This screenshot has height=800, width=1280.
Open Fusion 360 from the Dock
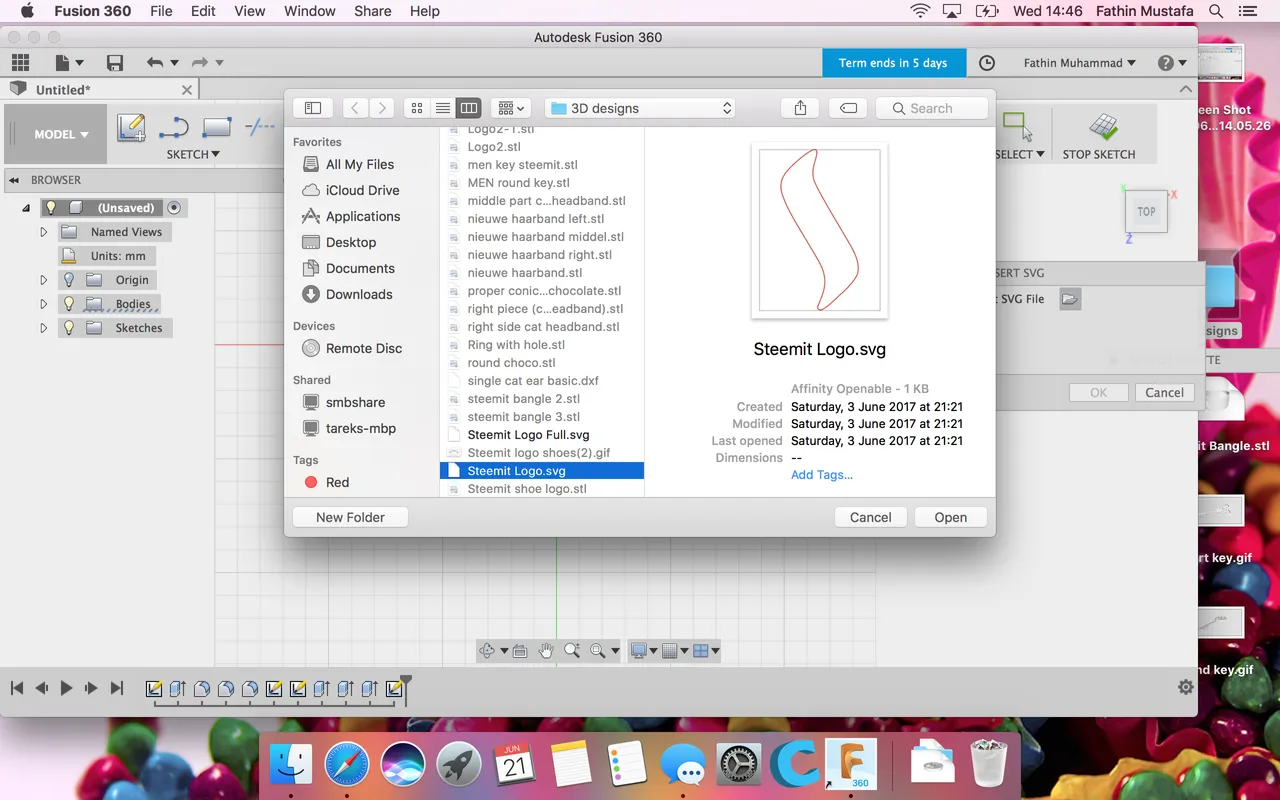click(x=851, y=765)
